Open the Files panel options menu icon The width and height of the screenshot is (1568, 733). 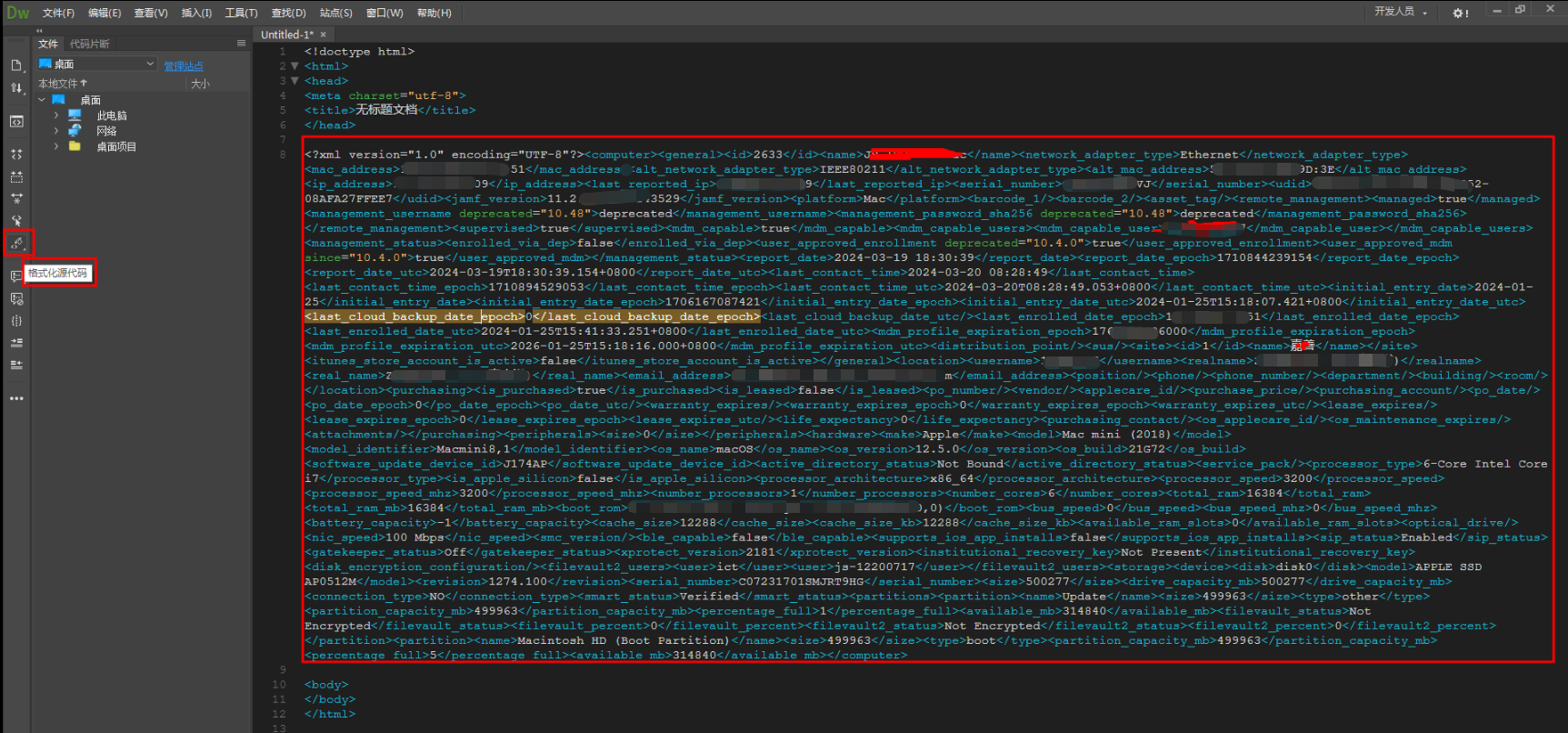point(241,43)
